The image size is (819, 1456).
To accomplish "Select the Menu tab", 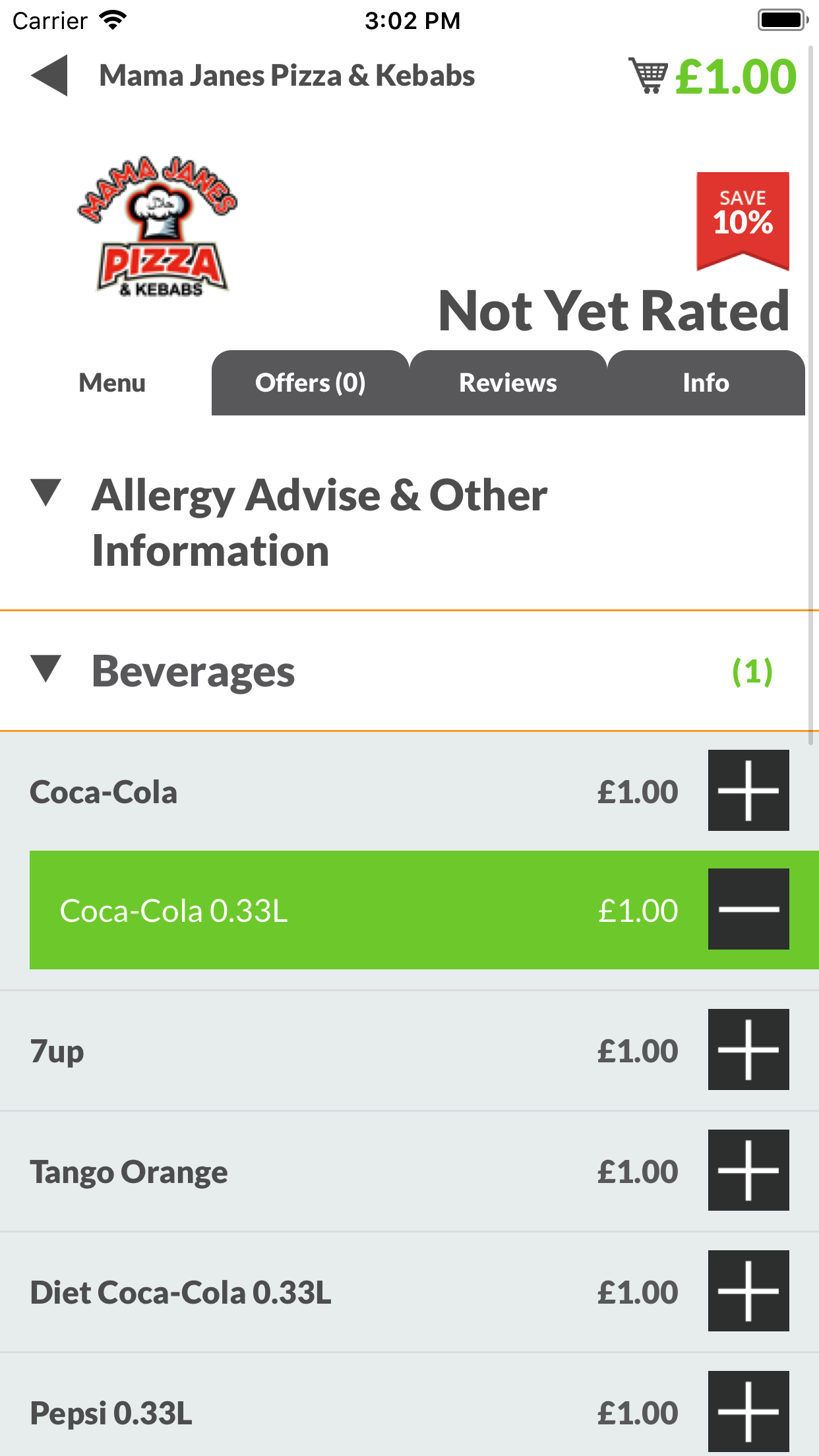I will click(112, 383).
